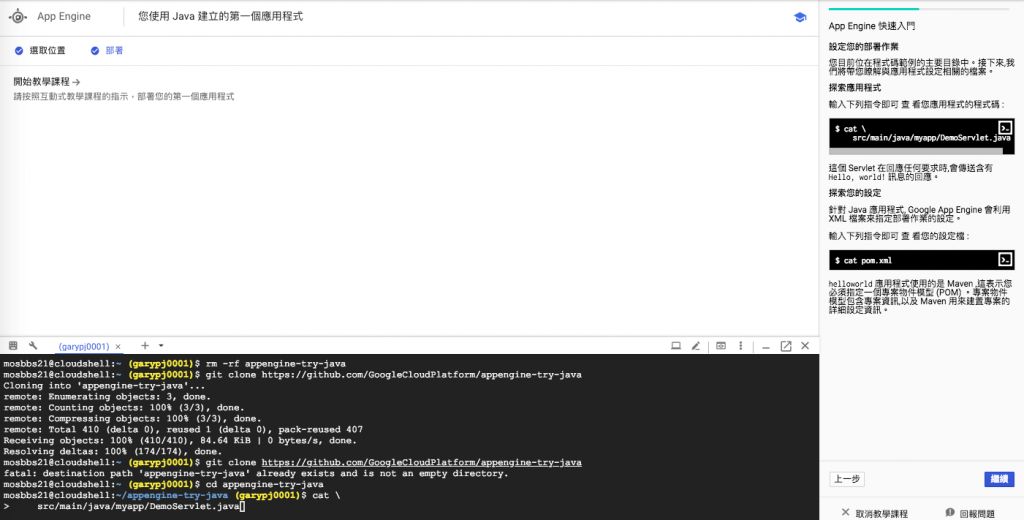Go to the 選取位置 step

tap(47, 50)
